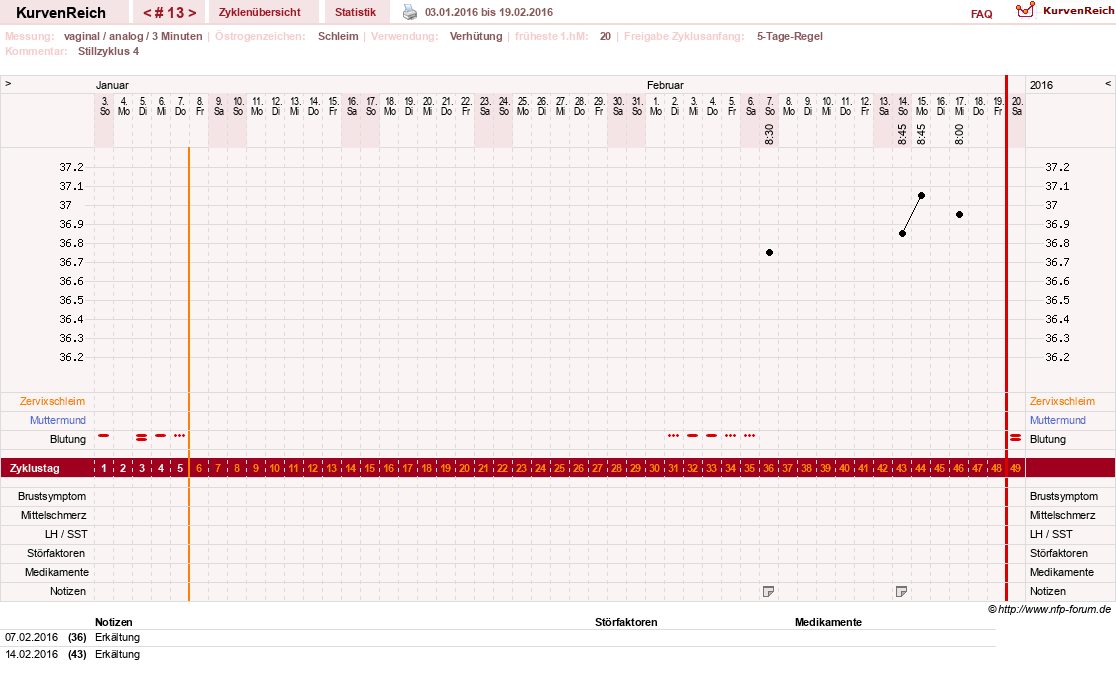The image size is (1116, 681).
Task: Go to the previous cycle with the left arrow
Action: (x=147, y=13)
